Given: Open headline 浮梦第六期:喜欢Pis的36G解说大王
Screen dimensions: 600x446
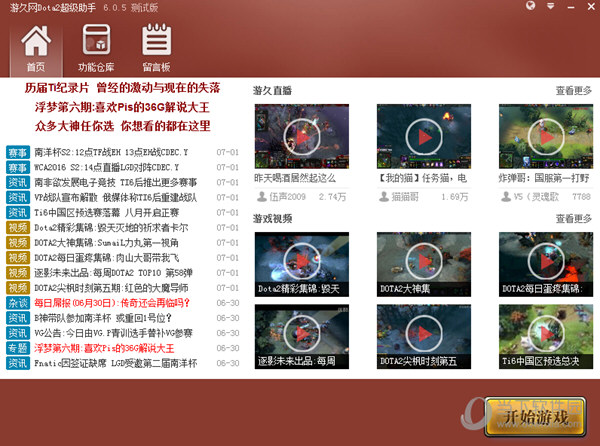Looking at the screenshot, I should (122, 107).
